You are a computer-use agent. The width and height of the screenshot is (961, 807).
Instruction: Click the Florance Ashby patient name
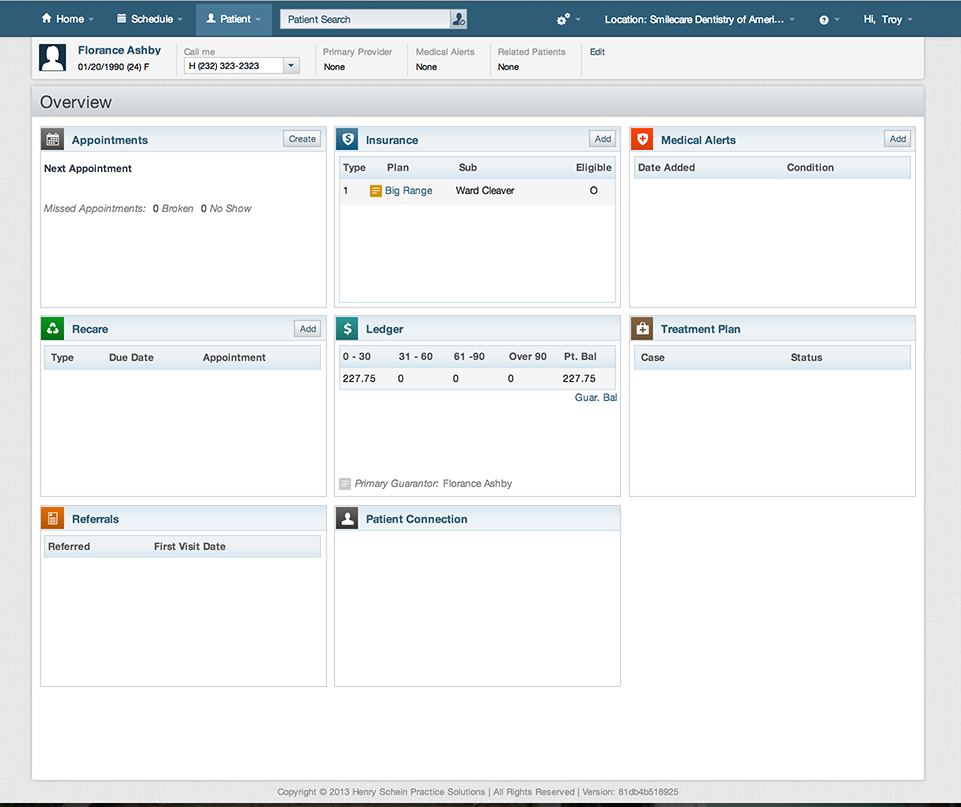coord(120,50)
